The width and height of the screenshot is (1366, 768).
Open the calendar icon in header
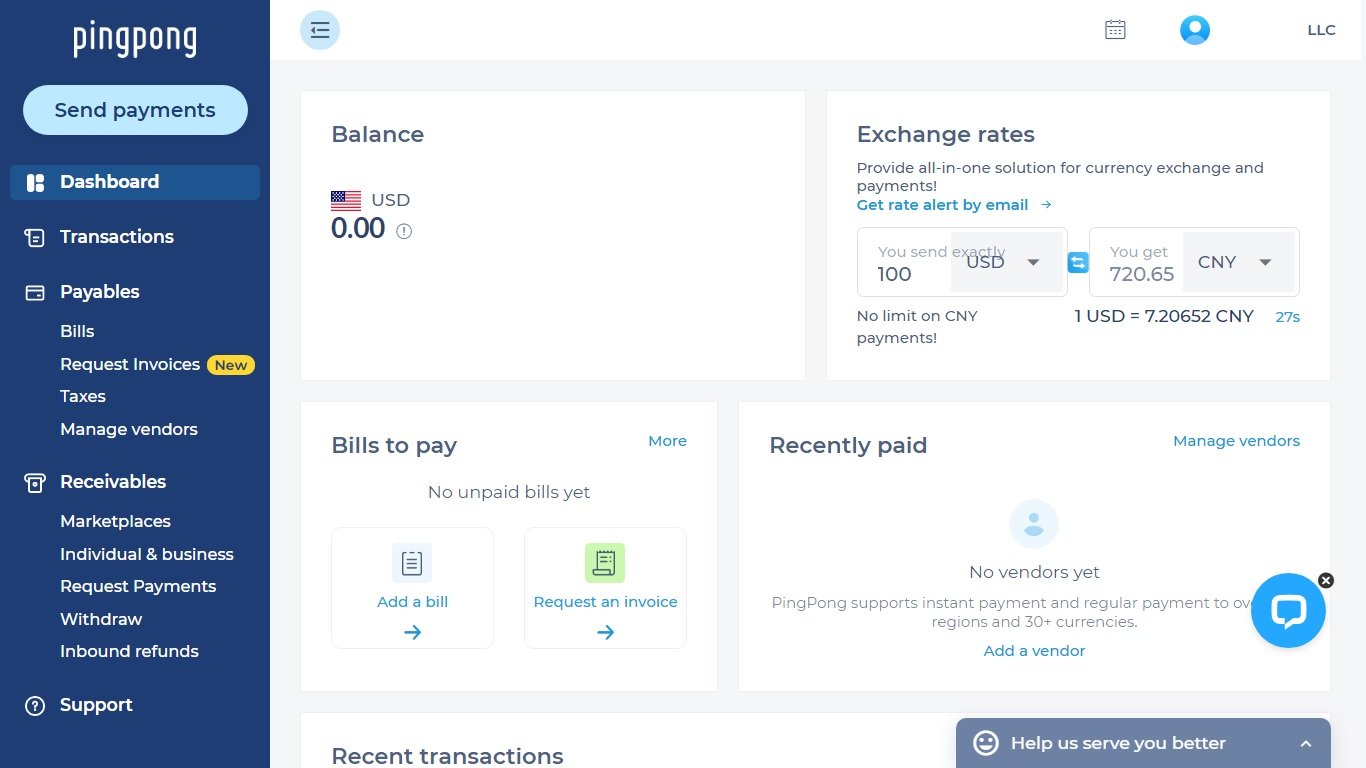1115,30
